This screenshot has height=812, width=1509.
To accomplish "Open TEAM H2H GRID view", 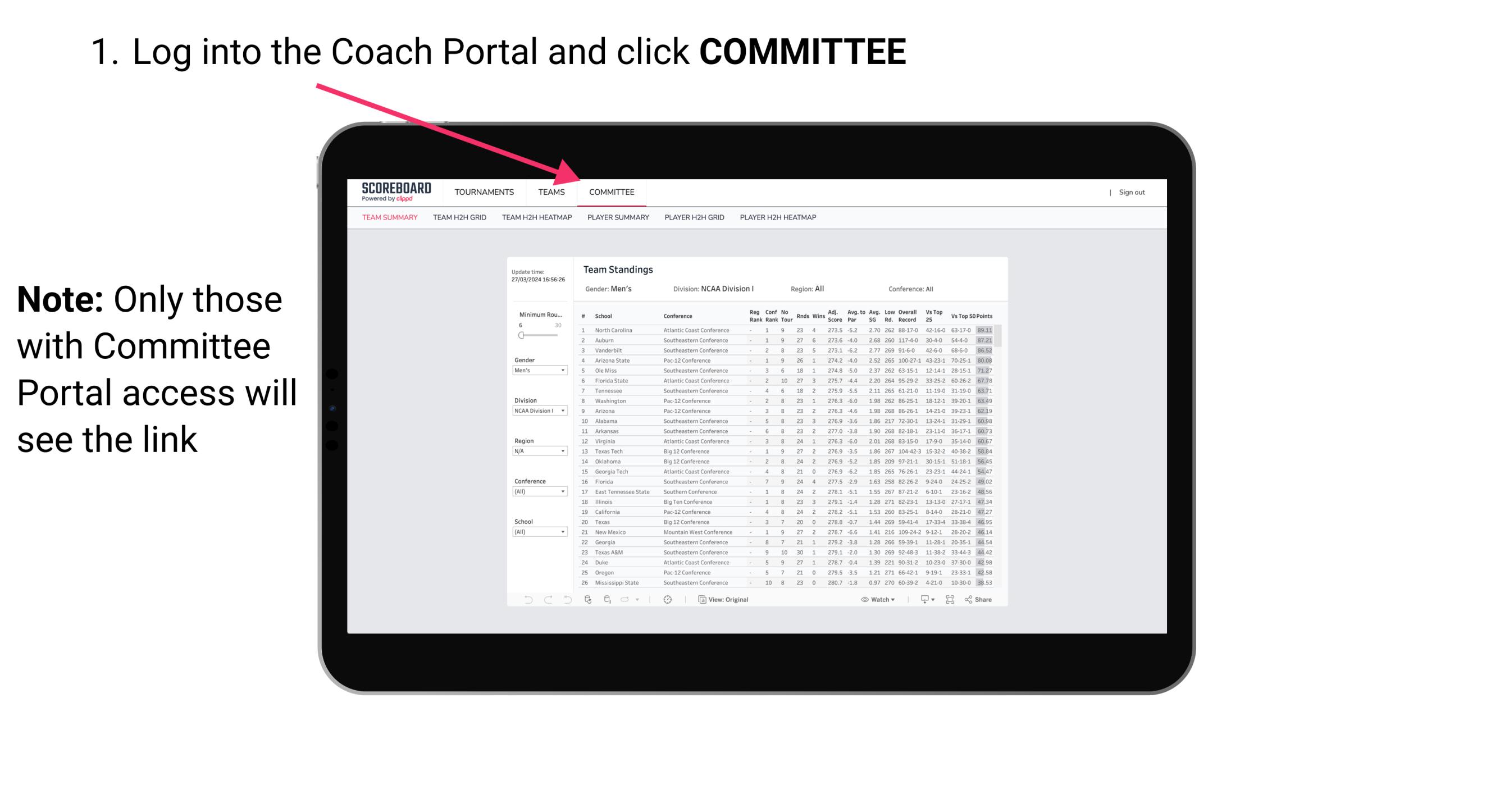I will tap(459, 218).
